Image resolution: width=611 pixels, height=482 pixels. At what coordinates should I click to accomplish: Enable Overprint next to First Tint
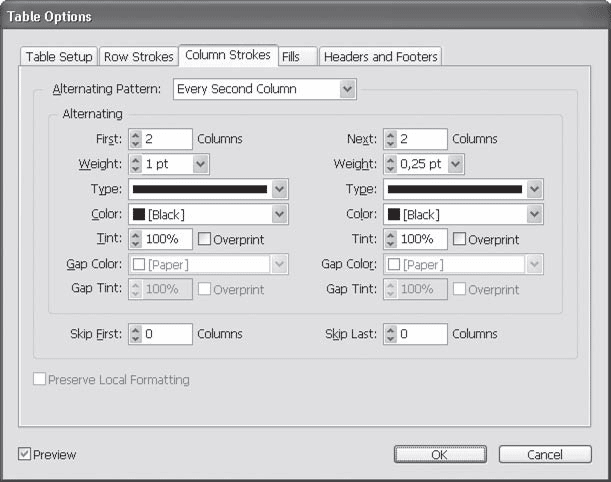(205, 240)
